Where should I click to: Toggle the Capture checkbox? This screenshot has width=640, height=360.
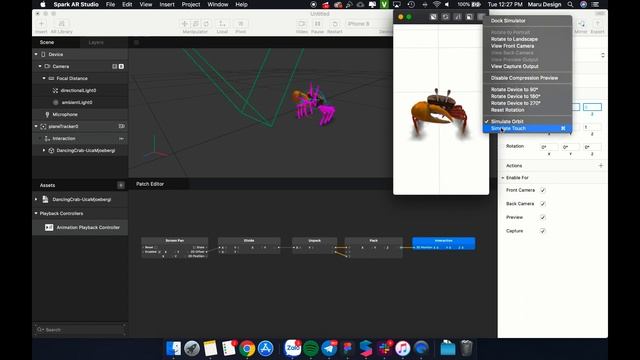pyautogui.click(x=543, y=231)
